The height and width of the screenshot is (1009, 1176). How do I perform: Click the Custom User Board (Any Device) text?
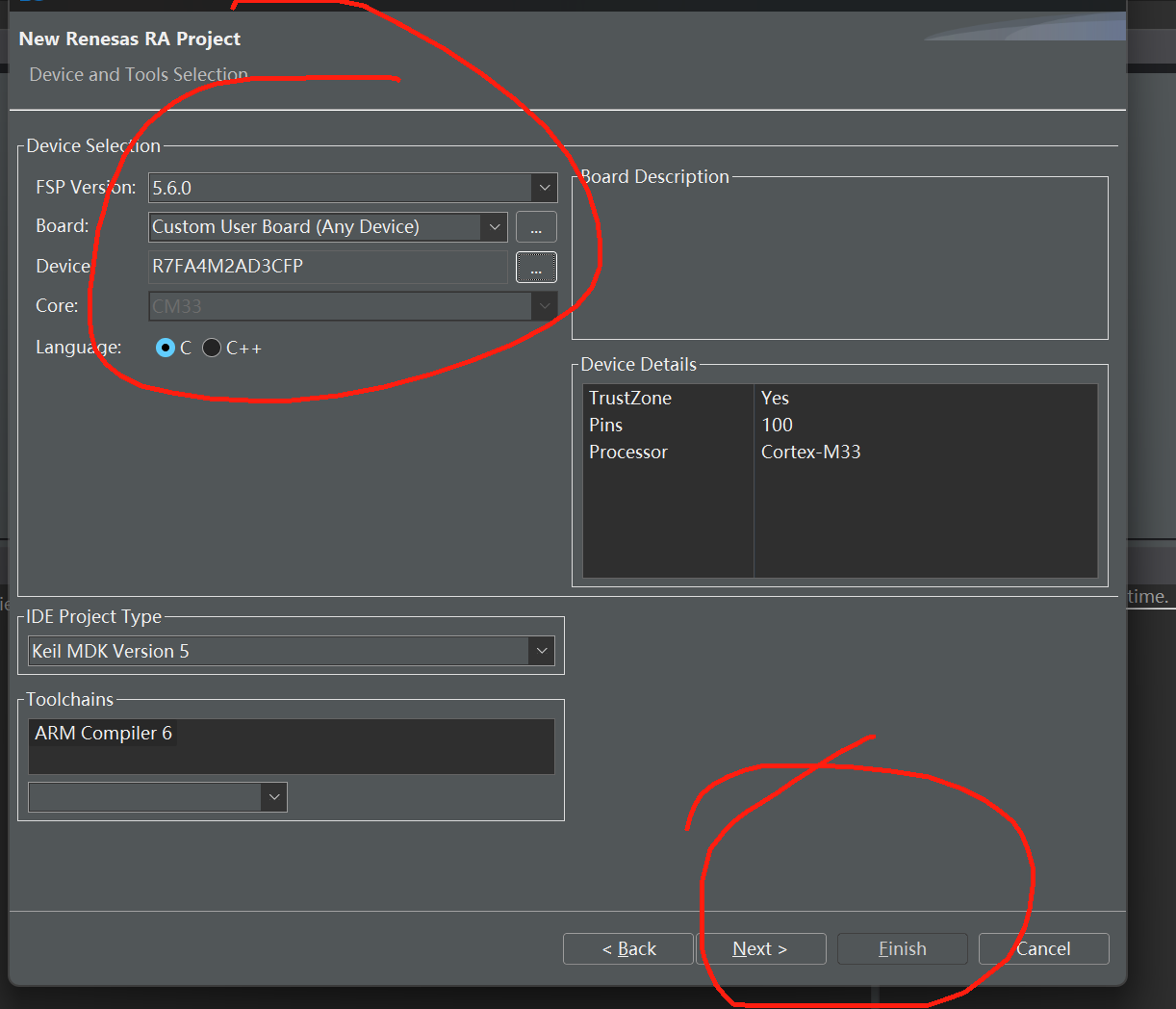click(286, 227)
